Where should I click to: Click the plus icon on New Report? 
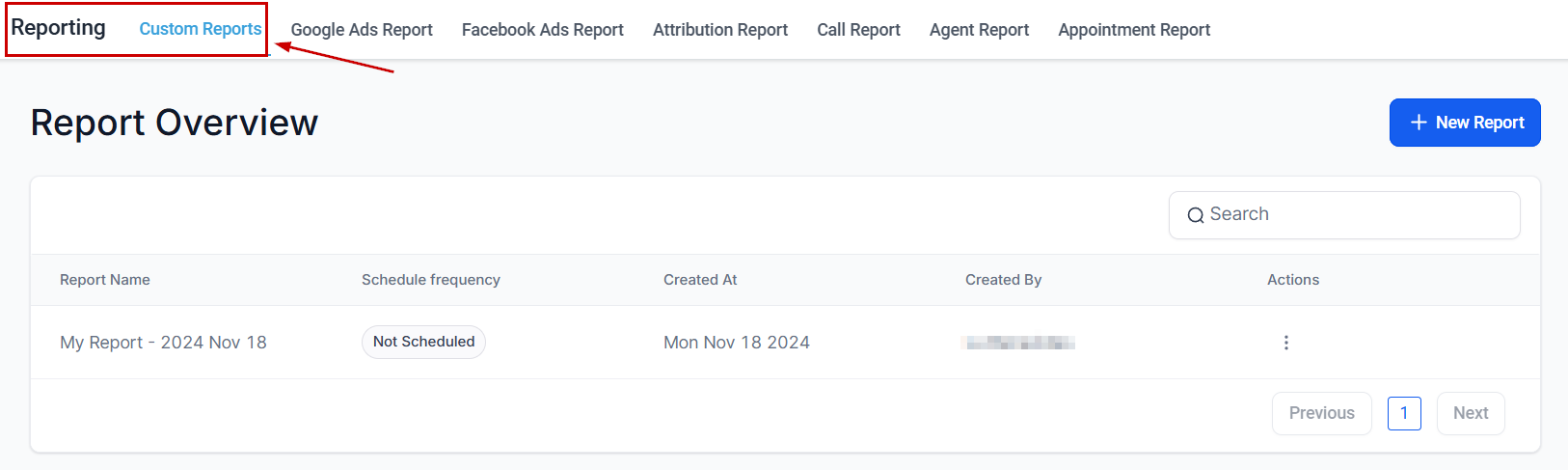[1419, 123]
